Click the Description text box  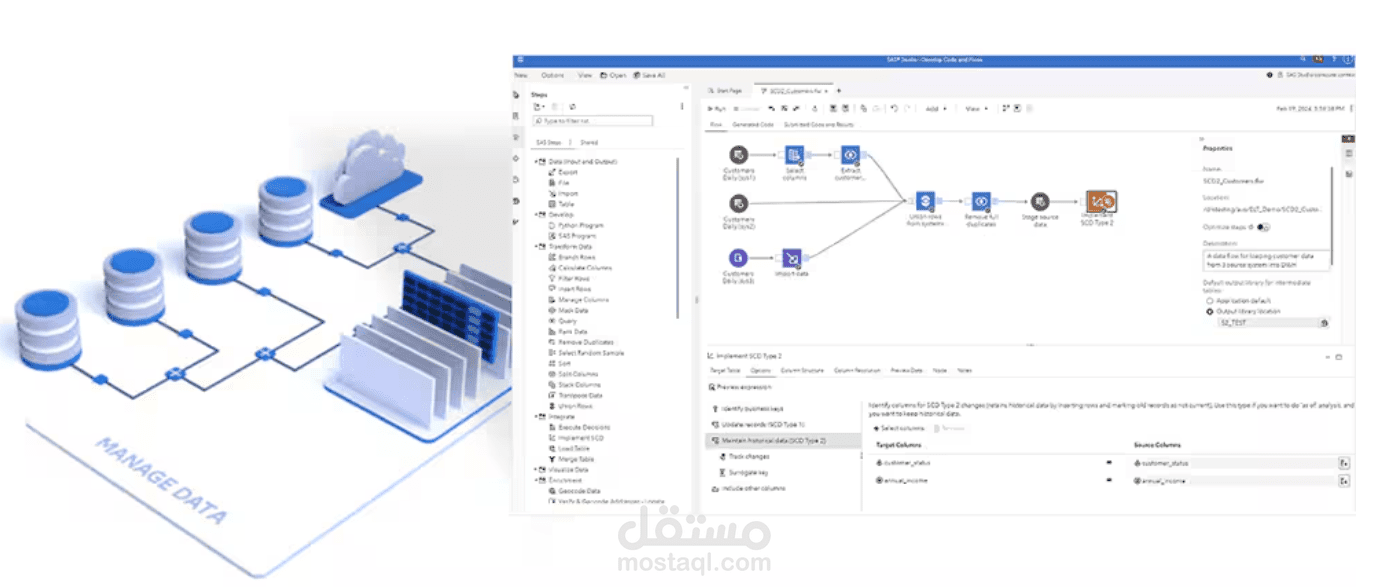[1267, 260]
